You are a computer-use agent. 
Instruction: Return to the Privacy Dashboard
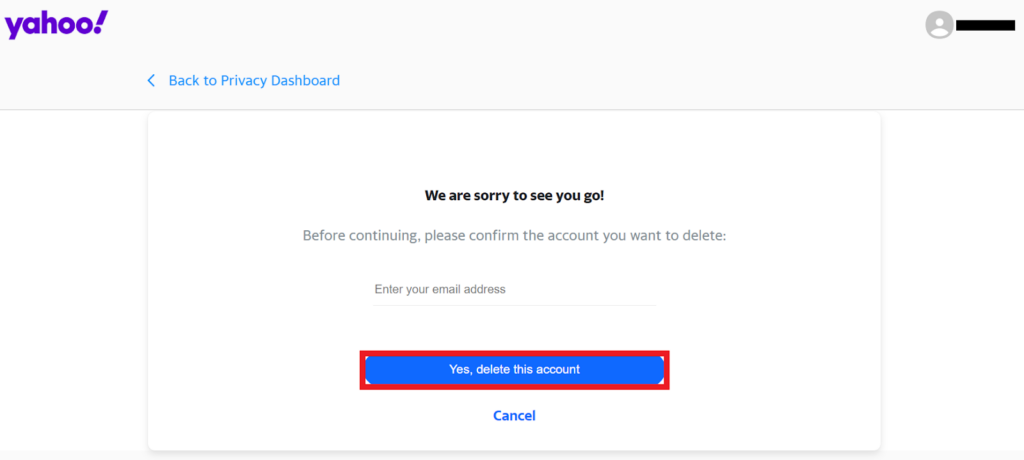tap(254, 80)
